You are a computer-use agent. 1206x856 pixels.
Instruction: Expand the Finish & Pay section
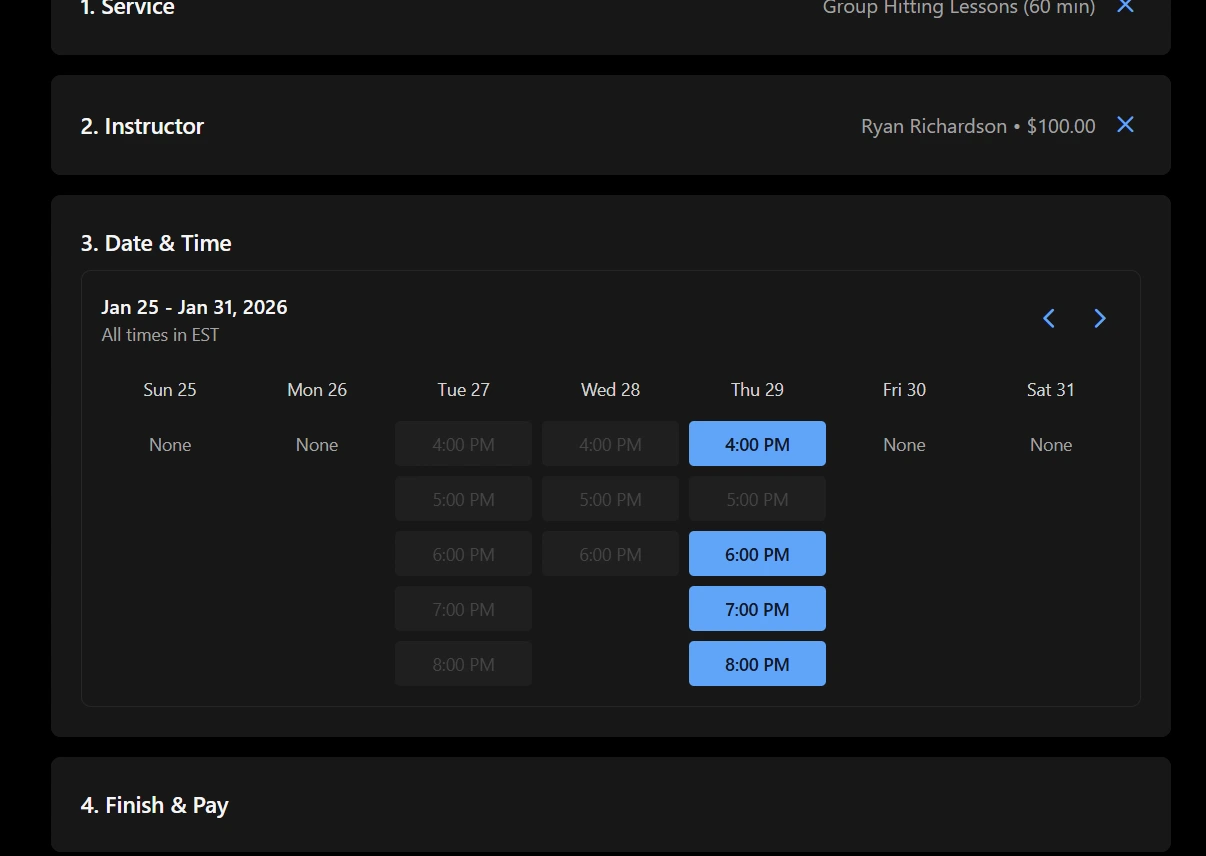tap(155, 804)
